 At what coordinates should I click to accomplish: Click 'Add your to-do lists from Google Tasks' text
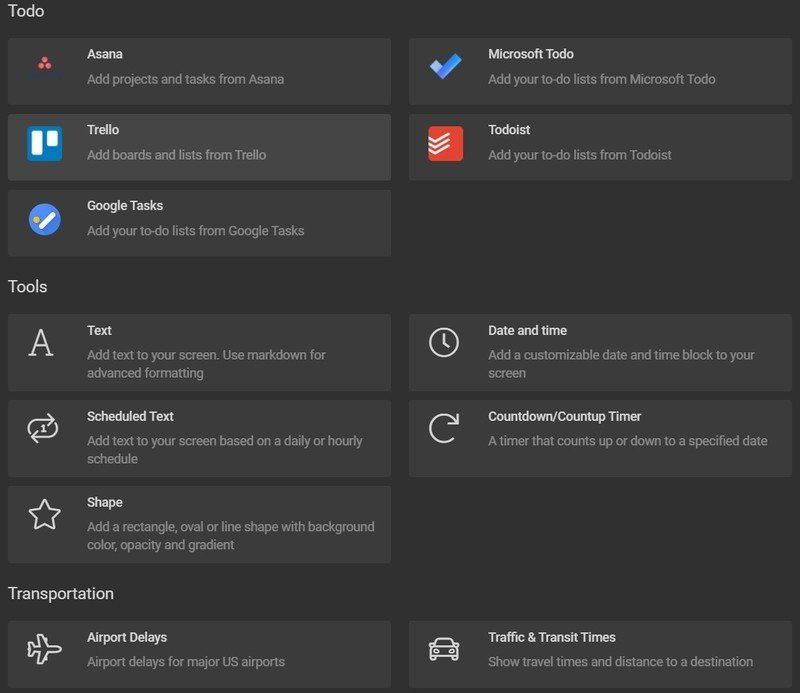pos(195,231)
